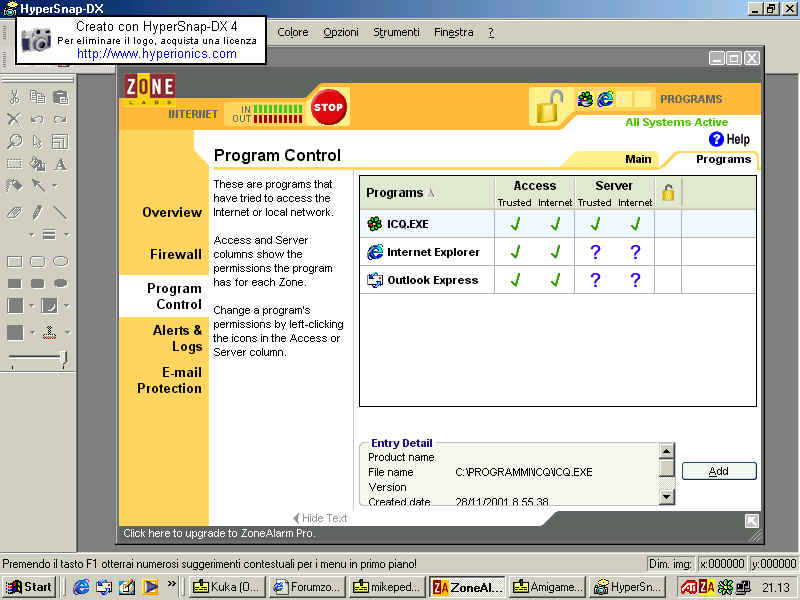
Task: Click Entry Detail scrollbar down arrow
Action: tap(666, 496)
